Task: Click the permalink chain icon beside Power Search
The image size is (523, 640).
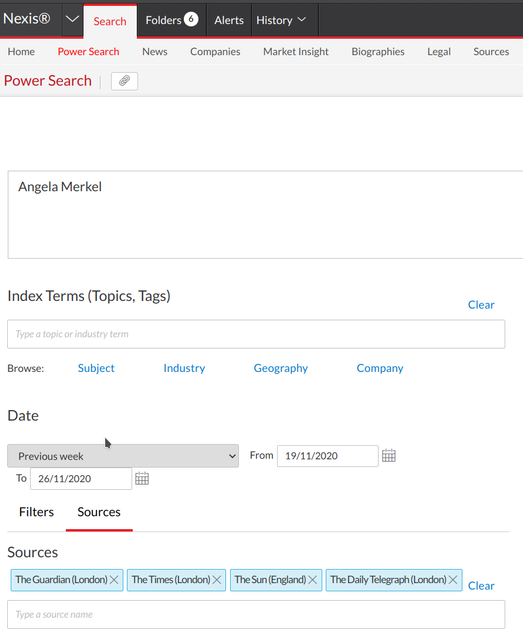Action: (125, 81)
